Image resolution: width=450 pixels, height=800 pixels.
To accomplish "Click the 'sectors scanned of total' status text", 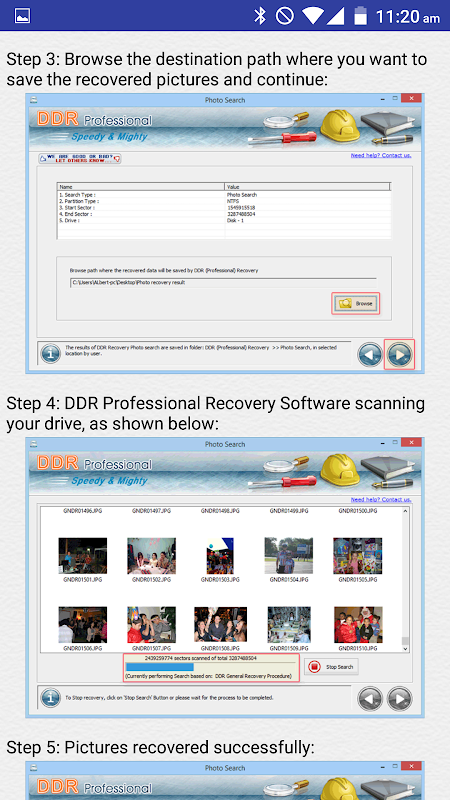I will click(x=201, y=658).
